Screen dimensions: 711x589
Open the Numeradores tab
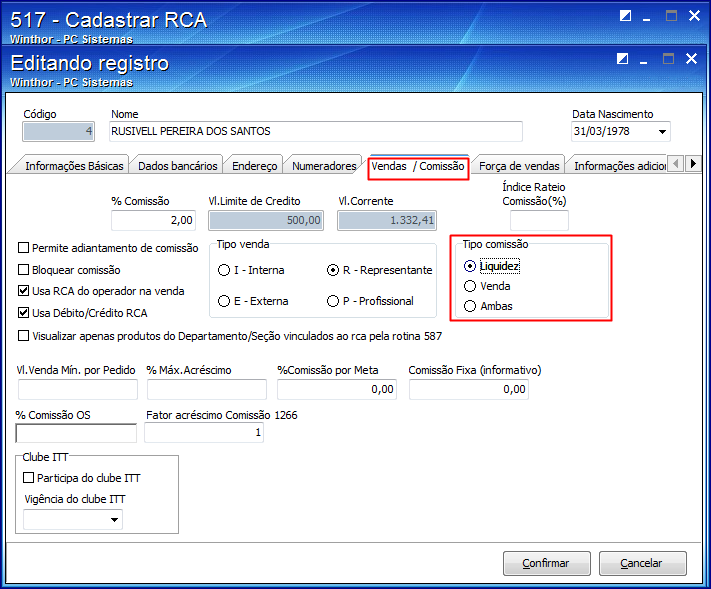pos(324,166)
